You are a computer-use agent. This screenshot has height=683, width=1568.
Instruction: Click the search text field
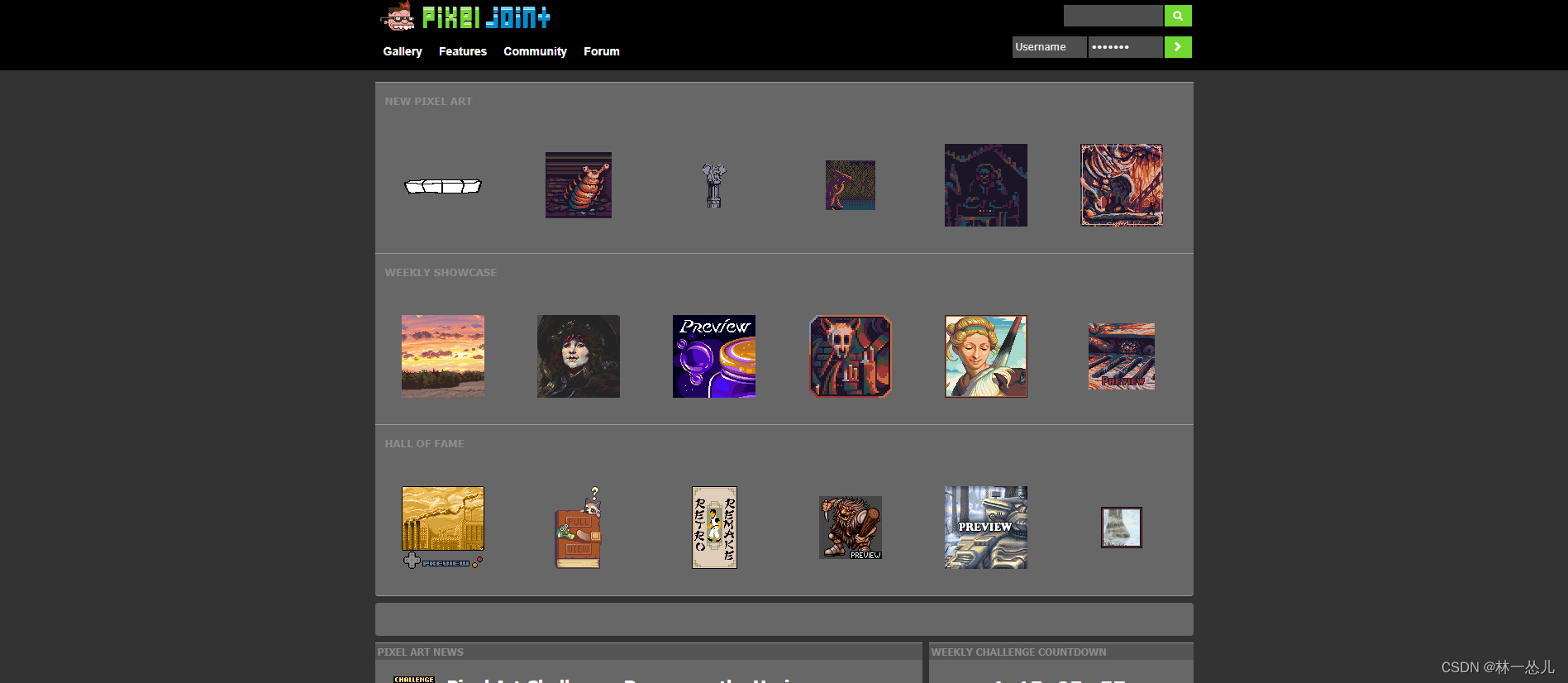pos(1113,16)
